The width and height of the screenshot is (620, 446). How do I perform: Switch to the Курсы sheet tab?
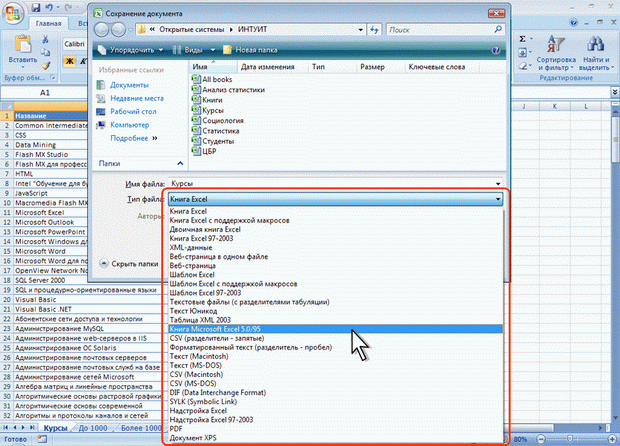pyautogui.click(x=55, y=428)
